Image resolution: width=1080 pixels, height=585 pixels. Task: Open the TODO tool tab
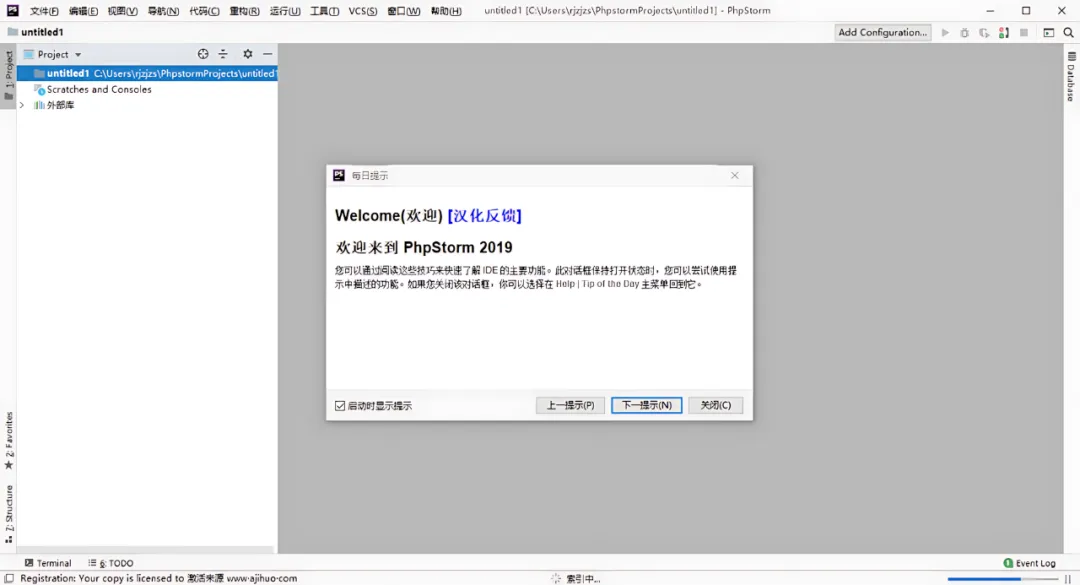111,563
